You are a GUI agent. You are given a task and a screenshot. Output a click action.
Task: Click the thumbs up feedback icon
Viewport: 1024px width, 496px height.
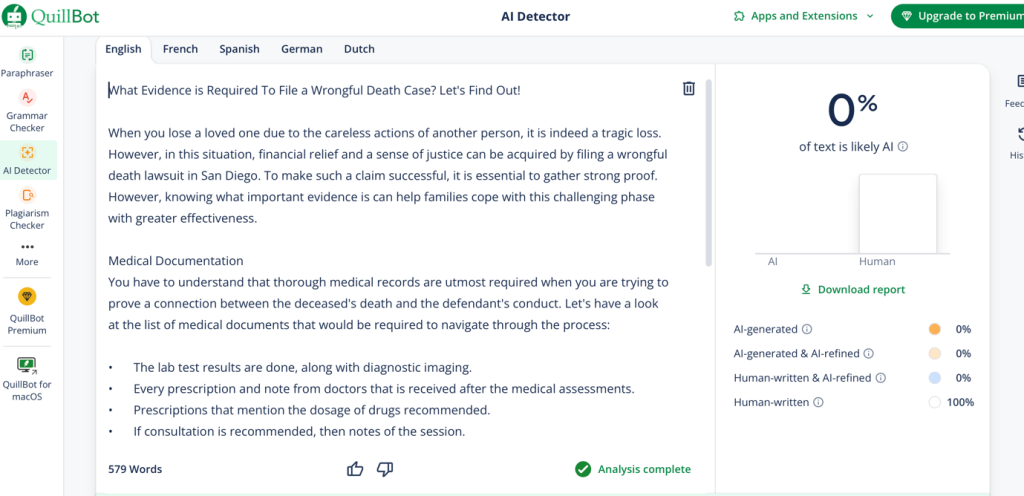tap(355, 469)
